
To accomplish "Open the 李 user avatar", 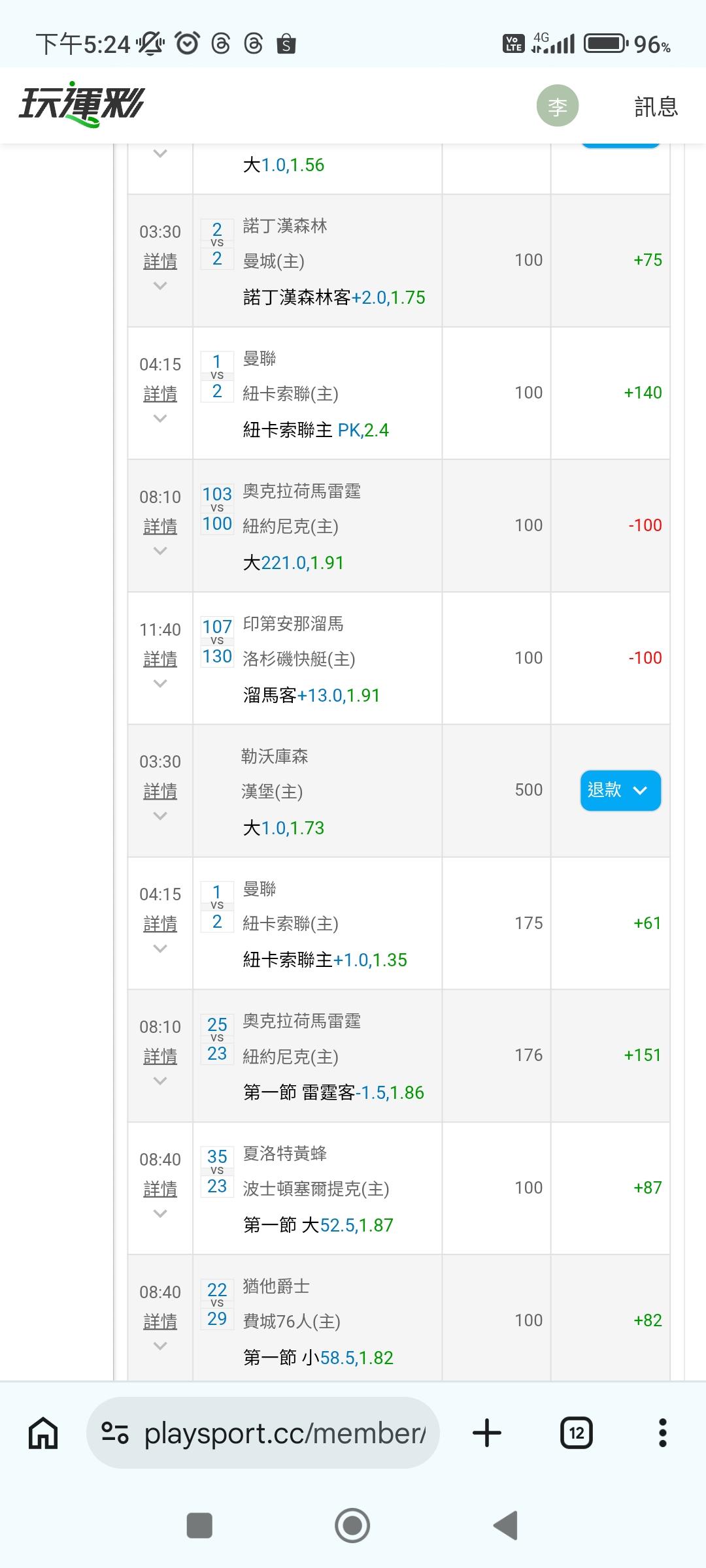I will (557, 106).
